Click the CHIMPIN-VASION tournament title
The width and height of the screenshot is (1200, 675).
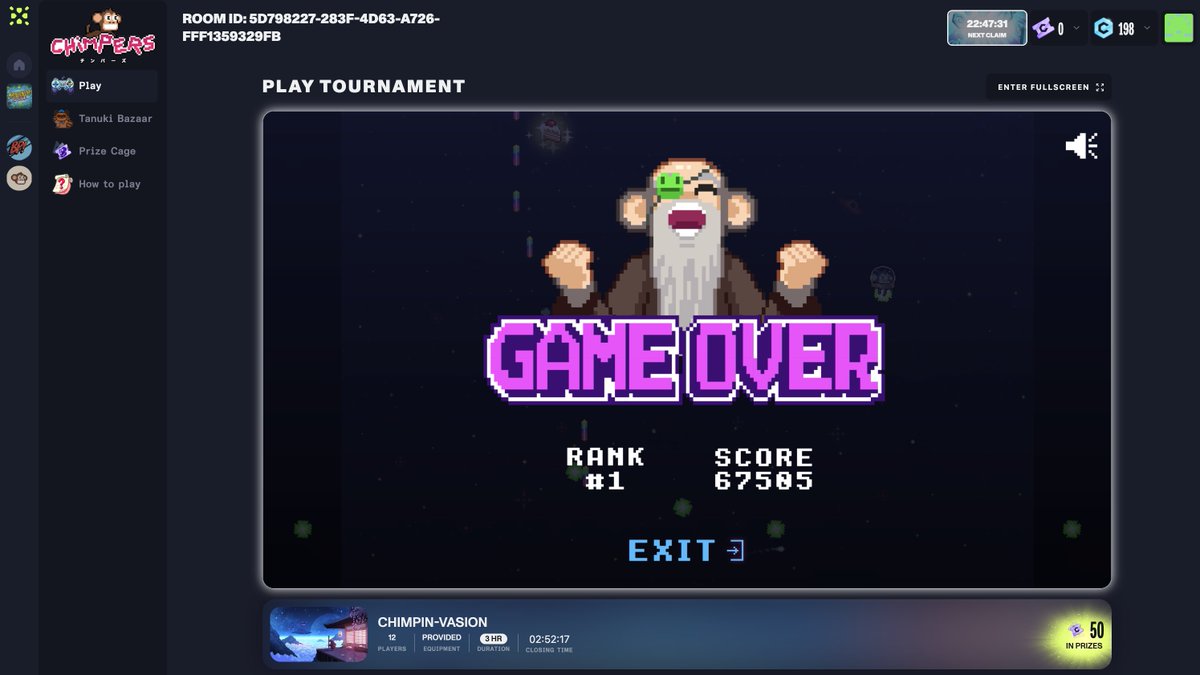click(433, 622)
